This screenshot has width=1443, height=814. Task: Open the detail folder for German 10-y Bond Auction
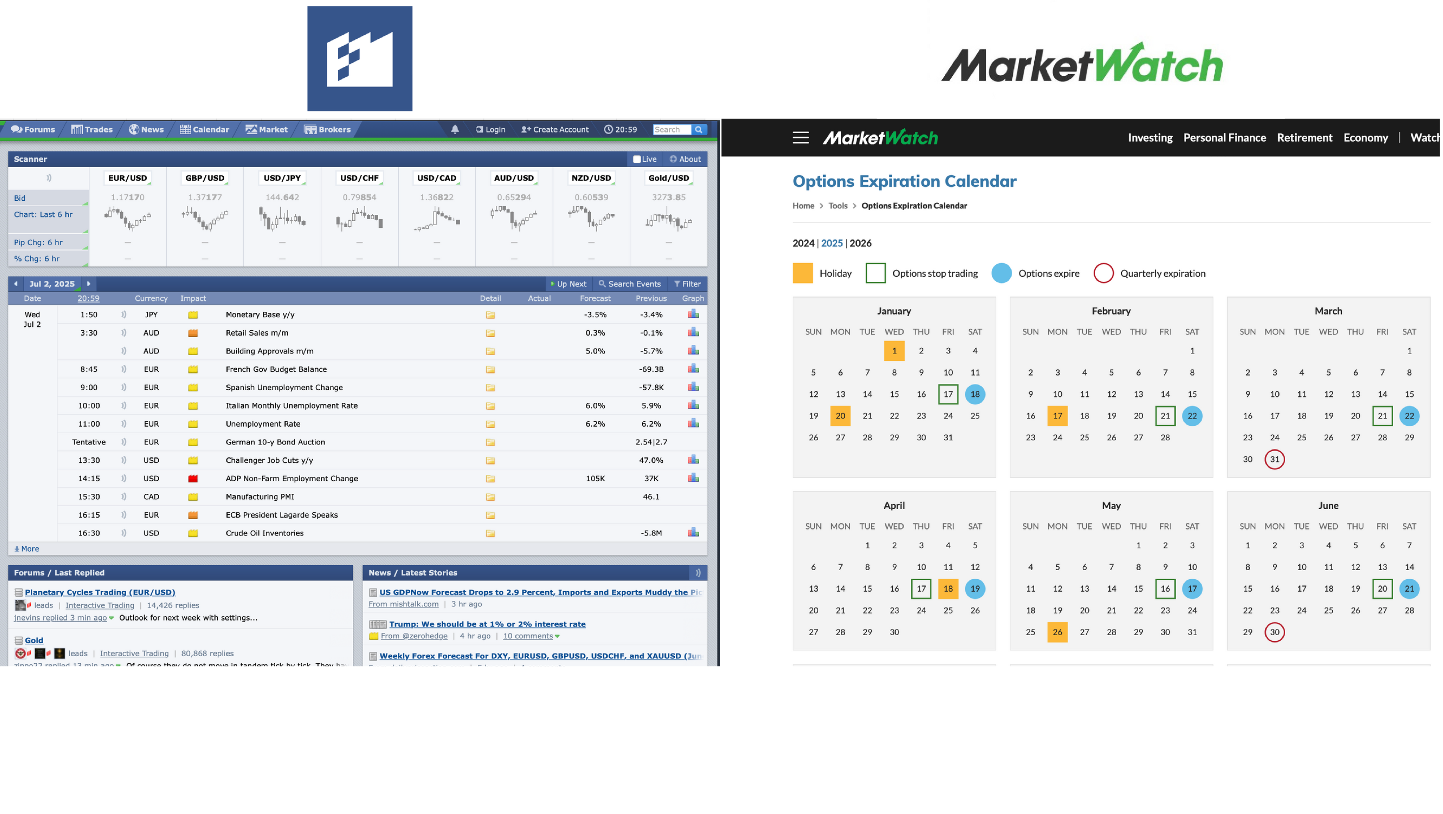490,442
